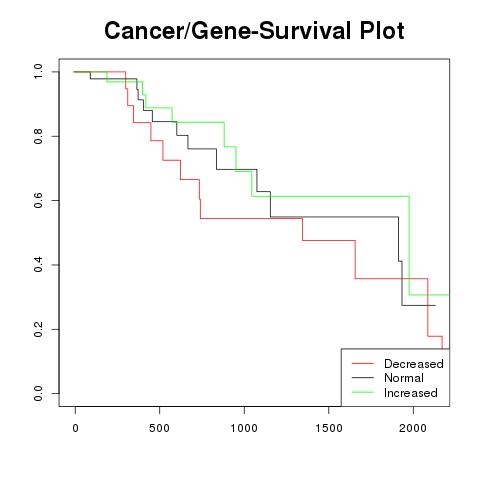Select the Decreased legend label
The image size is (480, 480).
point(413,364)
